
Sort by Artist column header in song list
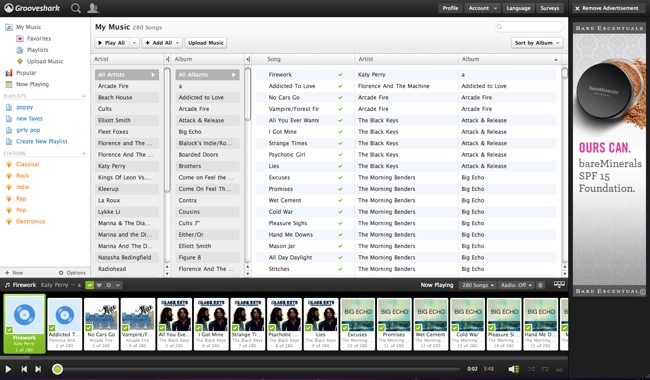[366, 59]
